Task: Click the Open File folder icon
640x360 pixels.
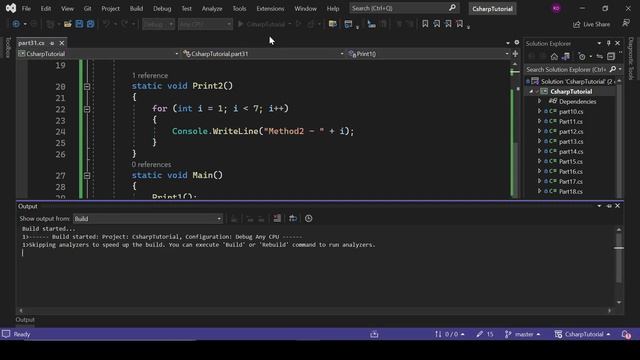Action: [68, 24]
